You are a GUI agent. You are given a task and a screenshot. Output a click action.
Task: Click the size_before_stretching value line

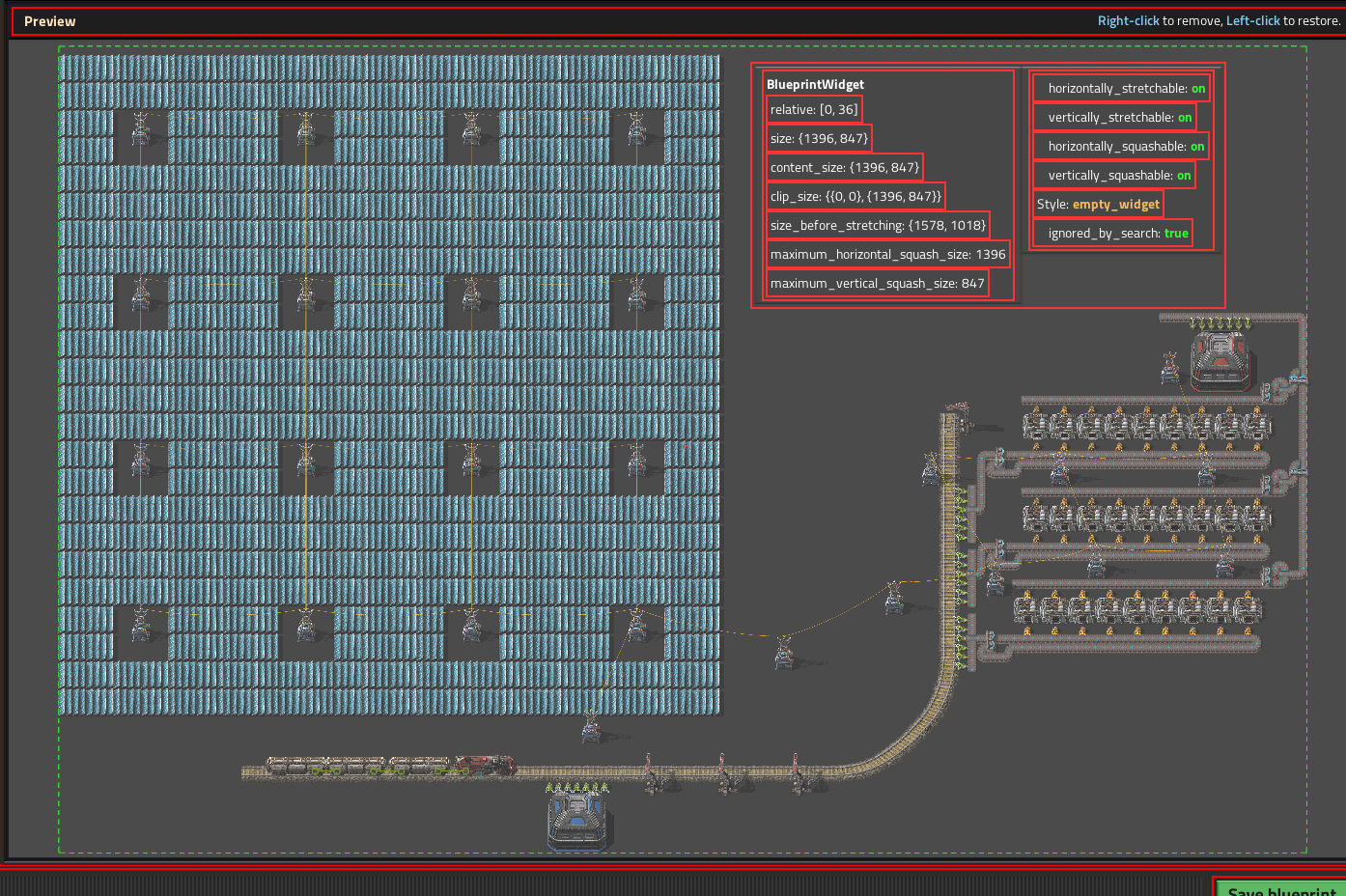click(878, 225)
